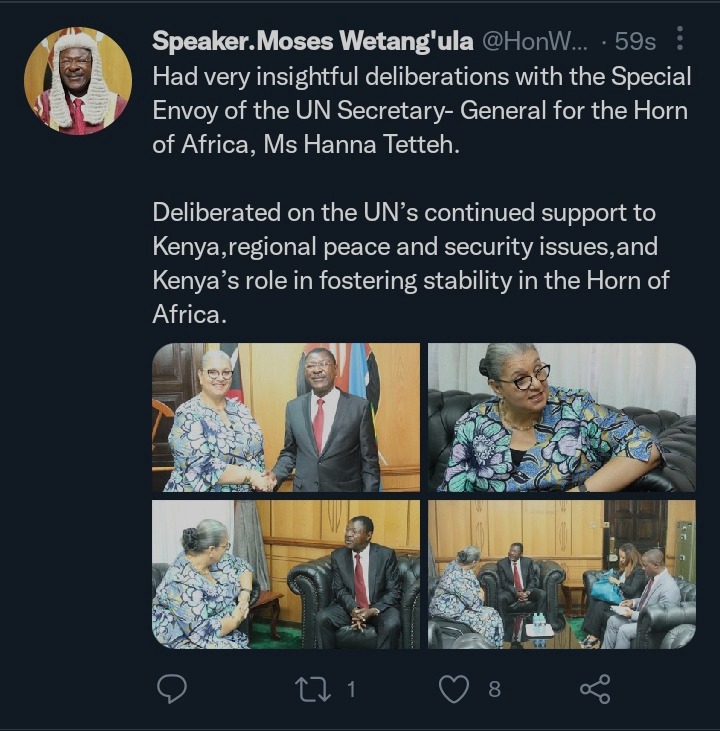Click the word 'Africa.' ending the tweet
This screenshot has height=731, width=720.
189,315
